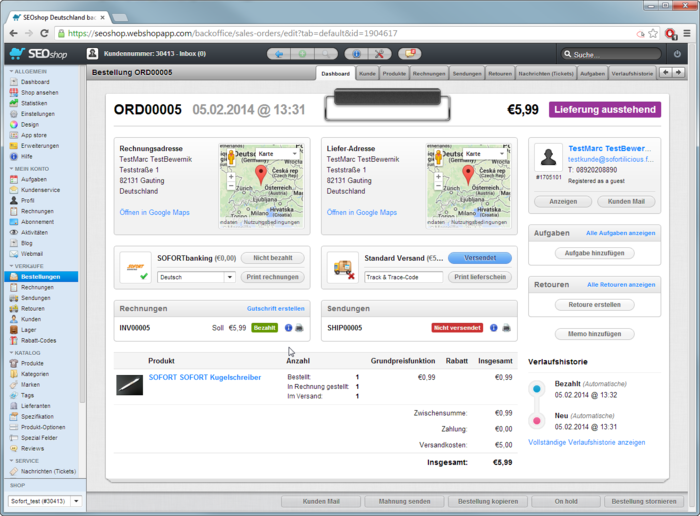Click the info icon next to INV00005
This screenshot has height=516, width=700.
(288, 328)
